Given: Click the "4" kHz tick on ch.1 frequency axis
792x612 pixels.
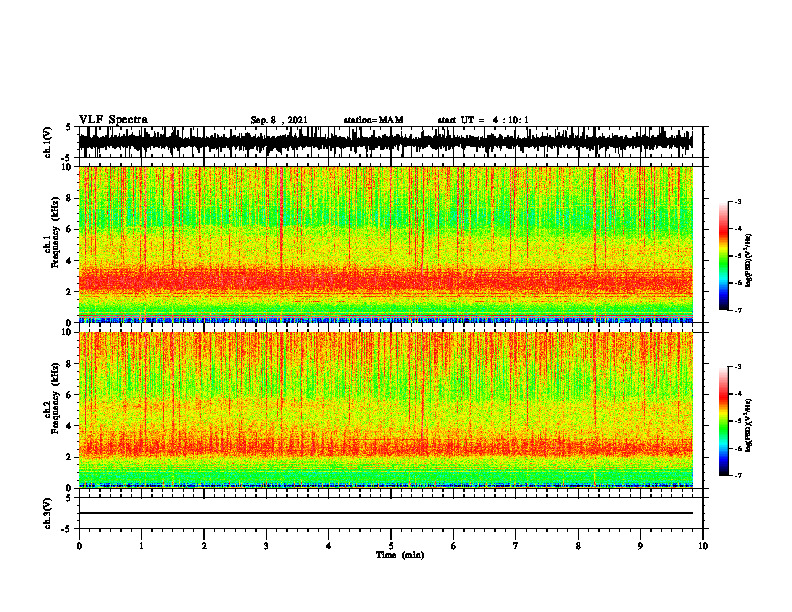Looking at the screenshot, I should point(70,261).
